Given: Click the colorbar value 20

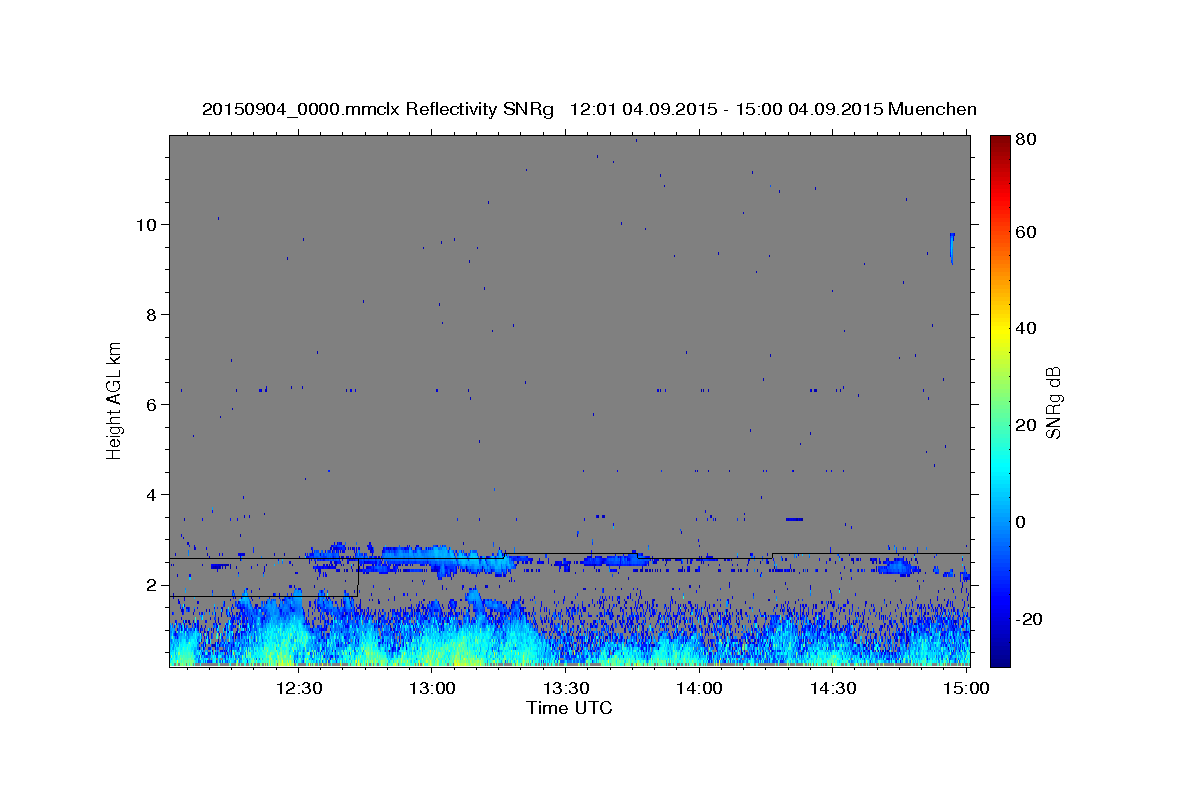Looking at the screenshot, I should pos(1026,425).
